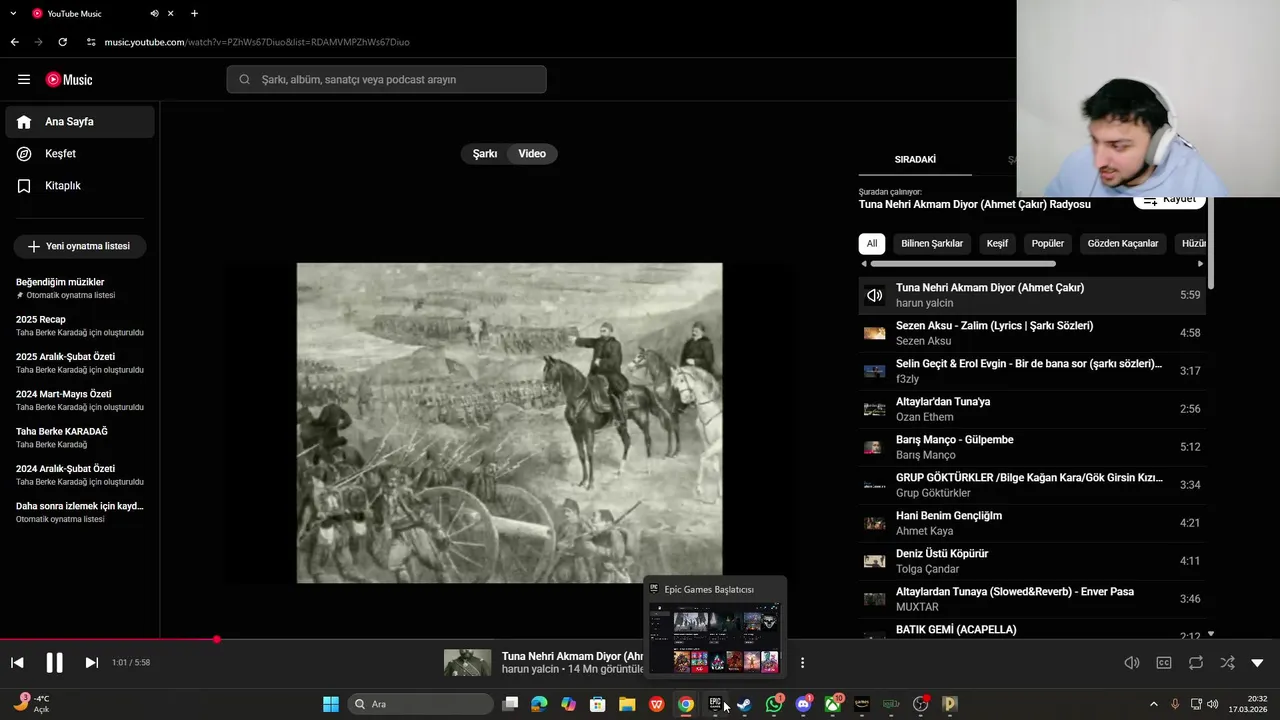
Task: Play Sezen Aksu - Zalim from queue
Action: (1032, 333)
